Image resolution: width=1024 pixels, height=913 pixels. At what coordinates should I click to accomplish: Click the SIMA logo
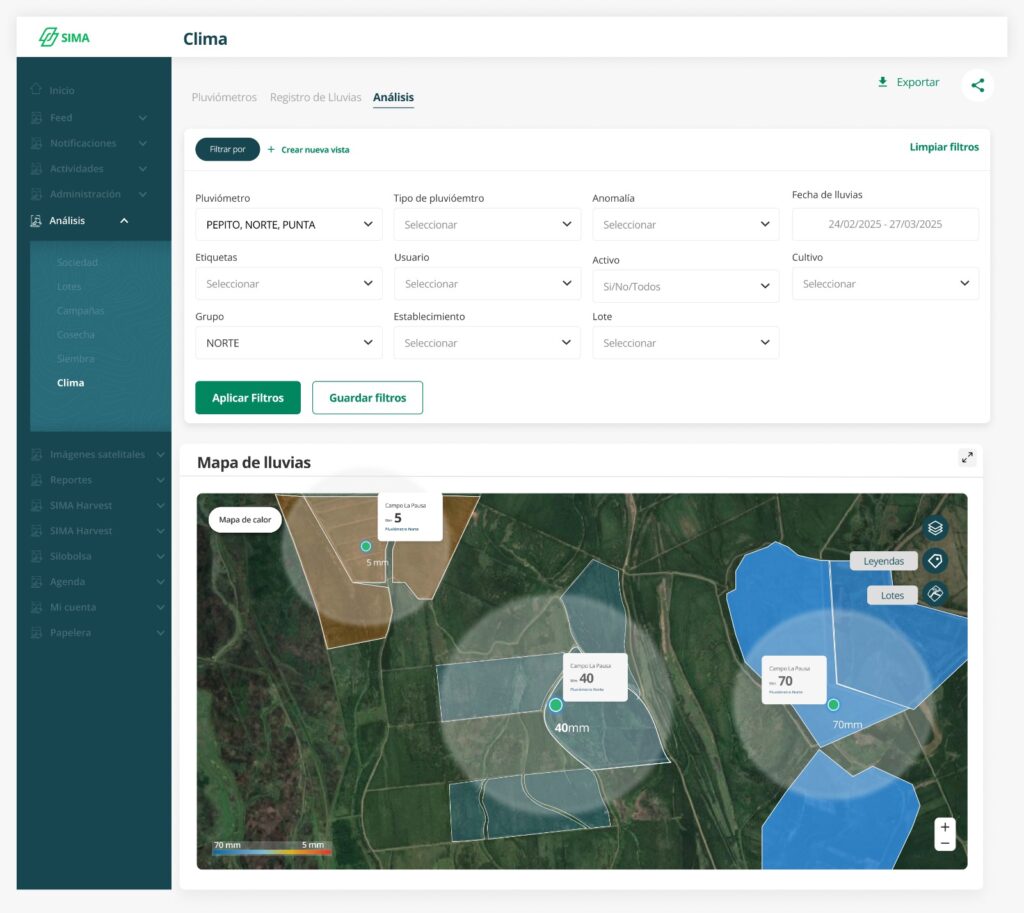tap(64, 38)
